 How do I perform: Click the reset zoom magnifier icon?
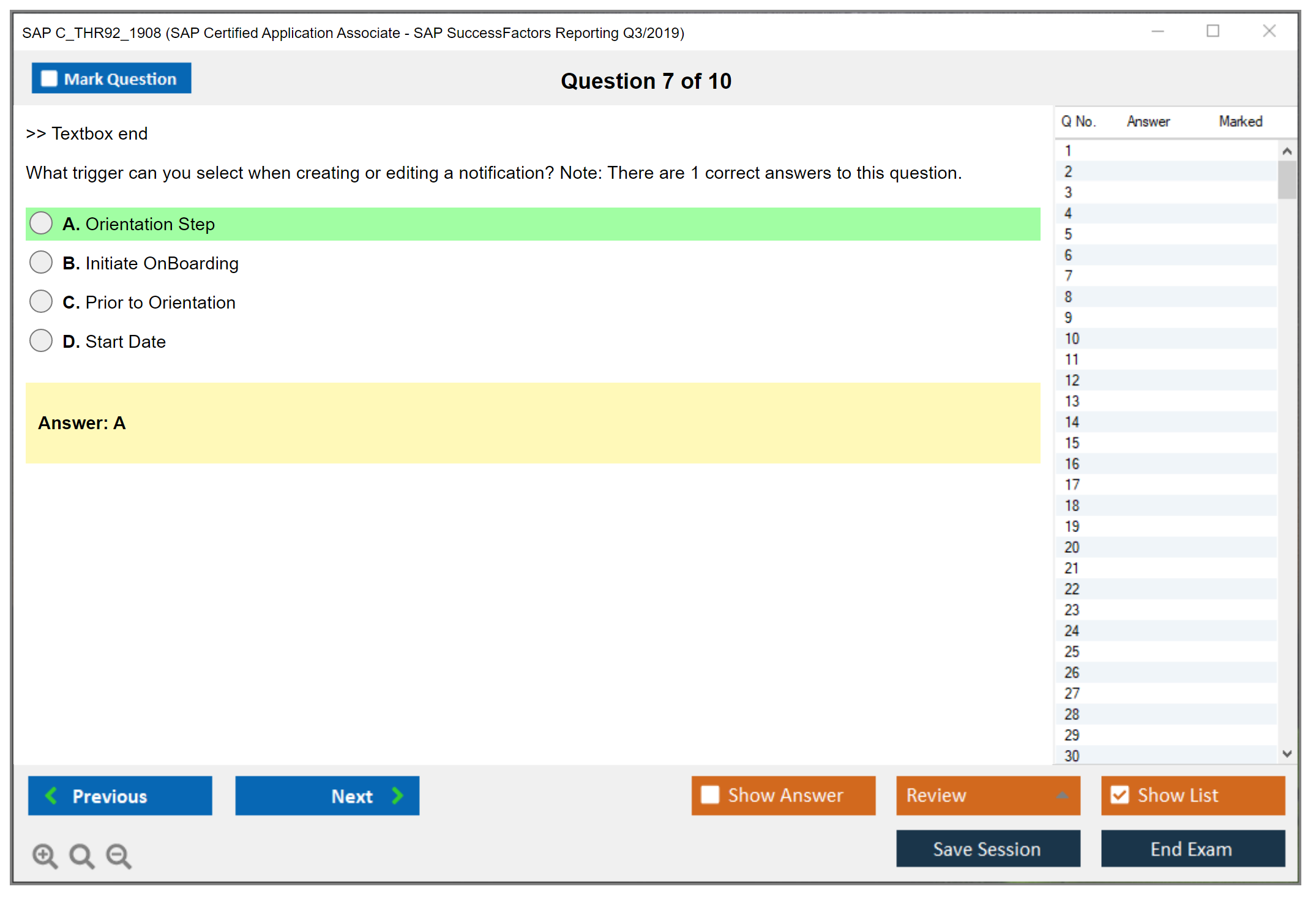[81, 855]
